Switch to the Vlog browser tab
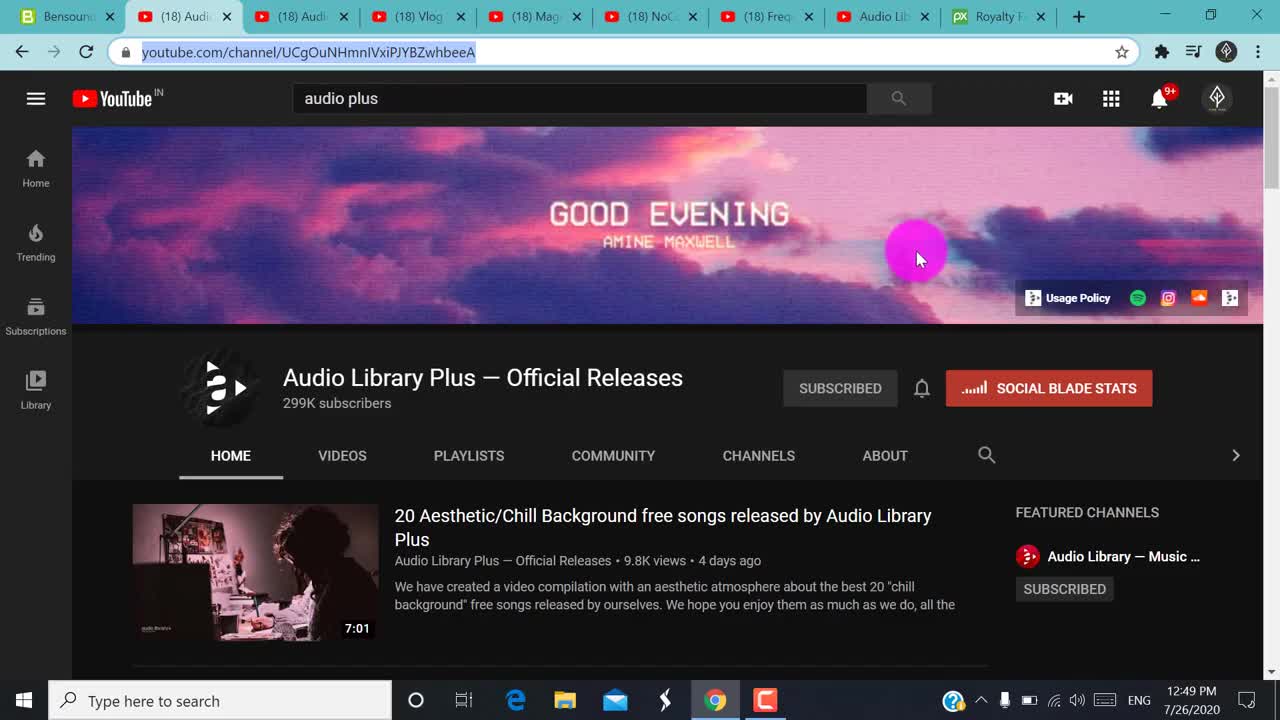The image size is (1280, 720). tap(419, 17)
